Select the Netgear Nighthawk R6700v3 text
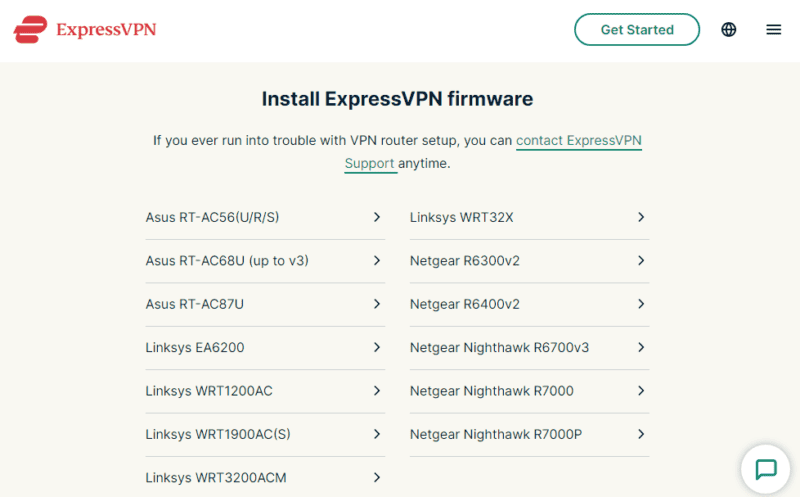 pyautogui.click(x=499, y=347)
